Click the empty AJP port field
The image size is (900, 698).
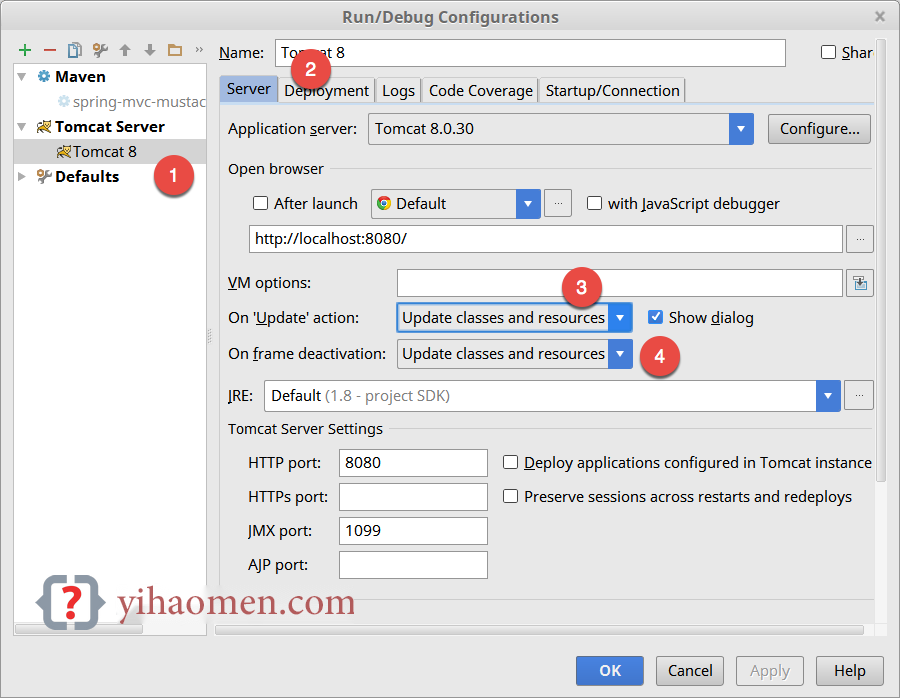pyautogui.click(x=413, y=565)
